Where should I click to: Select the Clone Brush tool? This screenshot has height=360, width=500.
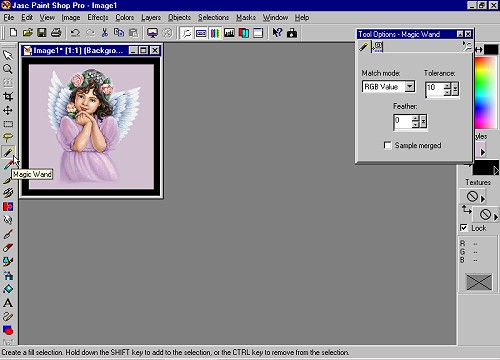click(8, 193)
